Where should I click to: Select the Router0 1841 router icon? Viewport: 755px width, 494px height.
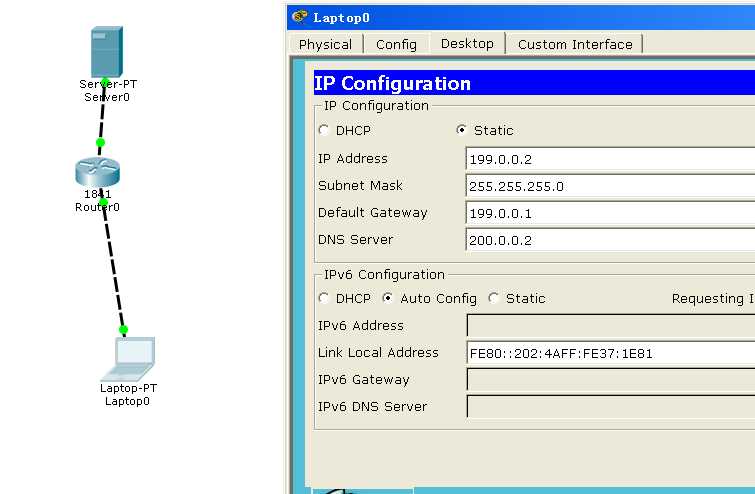(x=97, y=172)
